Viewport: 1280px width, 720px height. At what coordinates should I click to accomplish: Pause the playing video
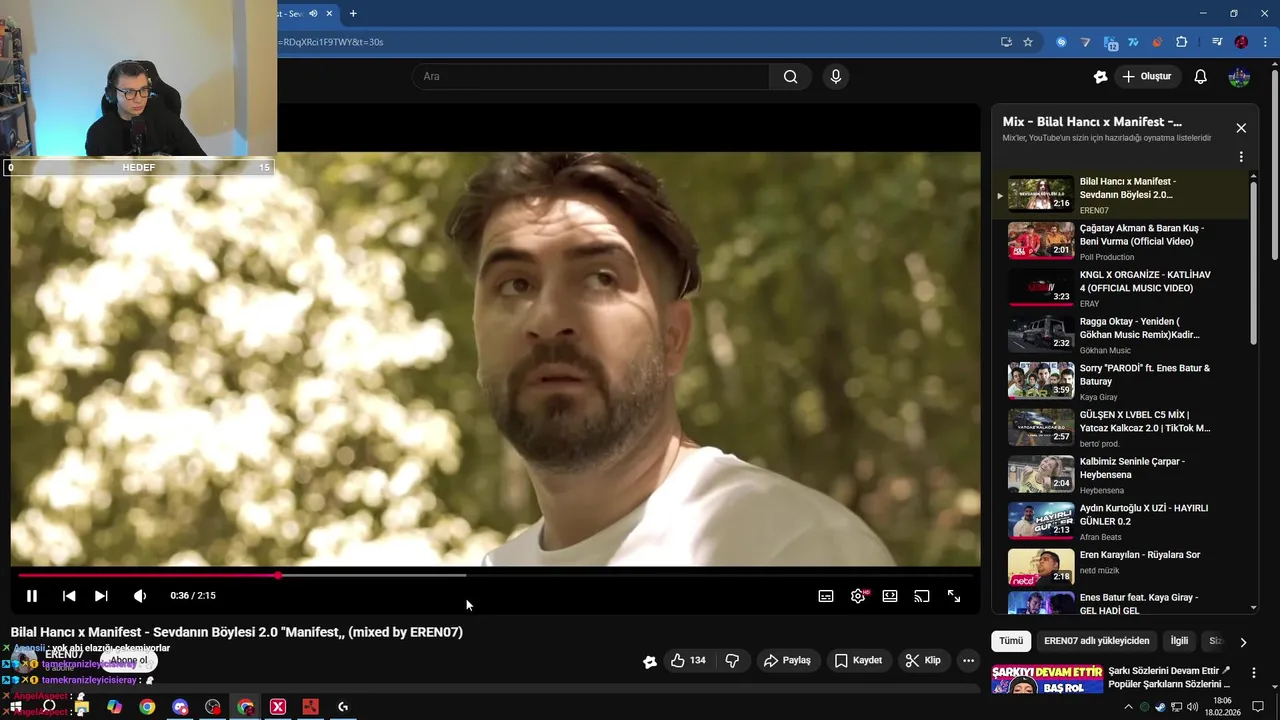(x=32, y=596)
